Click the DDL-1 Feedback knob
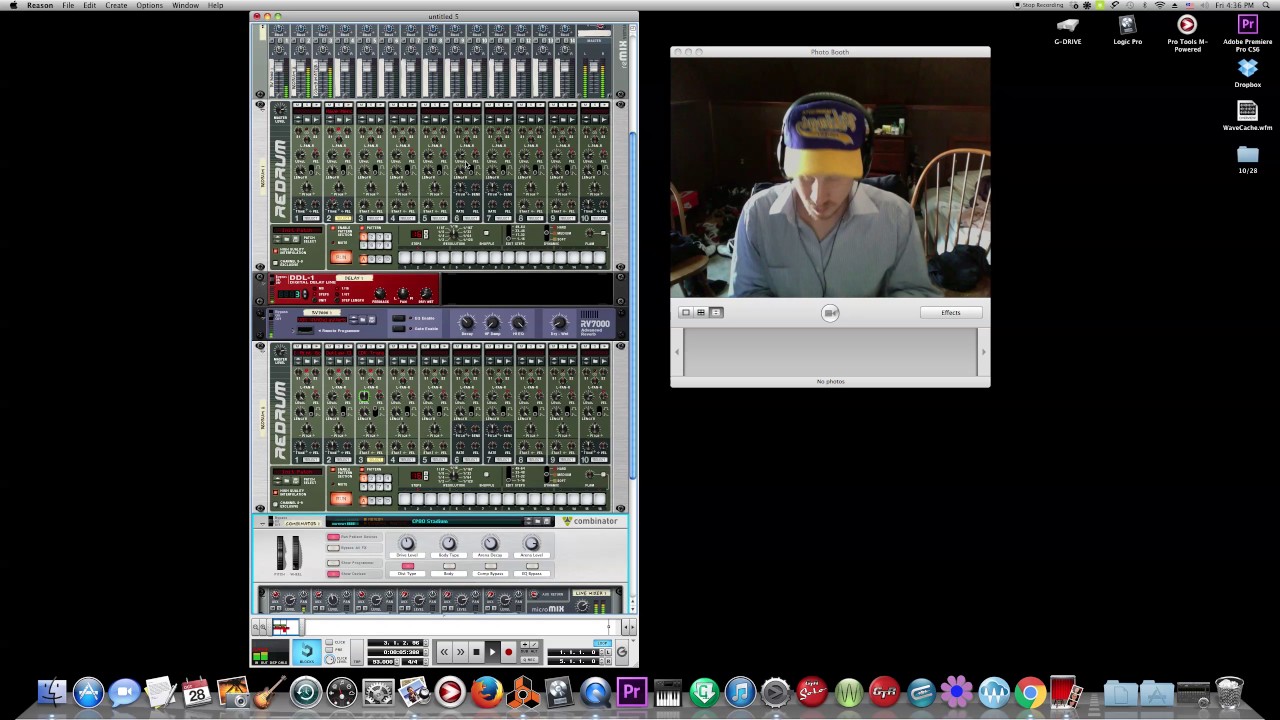Viewport: 1280px width, 720px height. point(380,293)
